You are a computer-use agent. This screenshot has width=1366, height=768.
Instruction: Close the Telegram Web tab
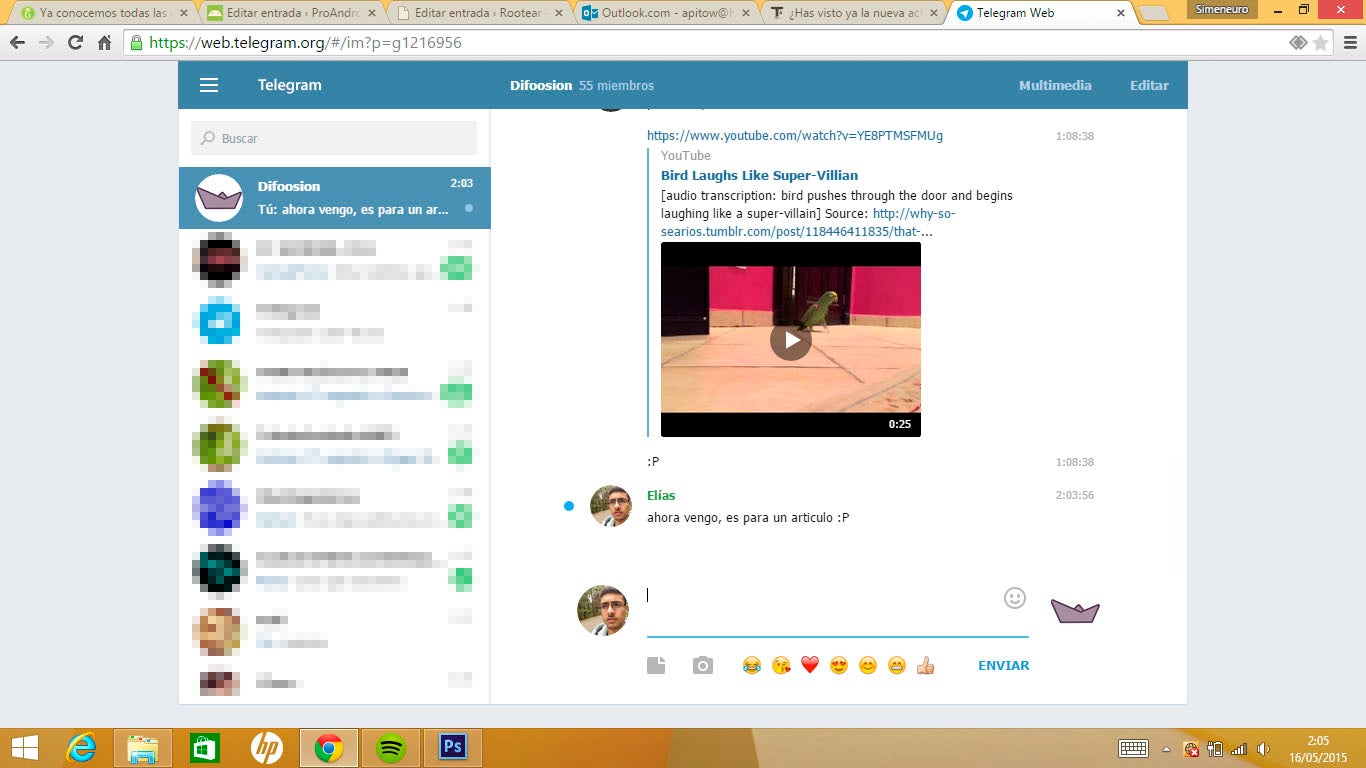coord(1120,14)
